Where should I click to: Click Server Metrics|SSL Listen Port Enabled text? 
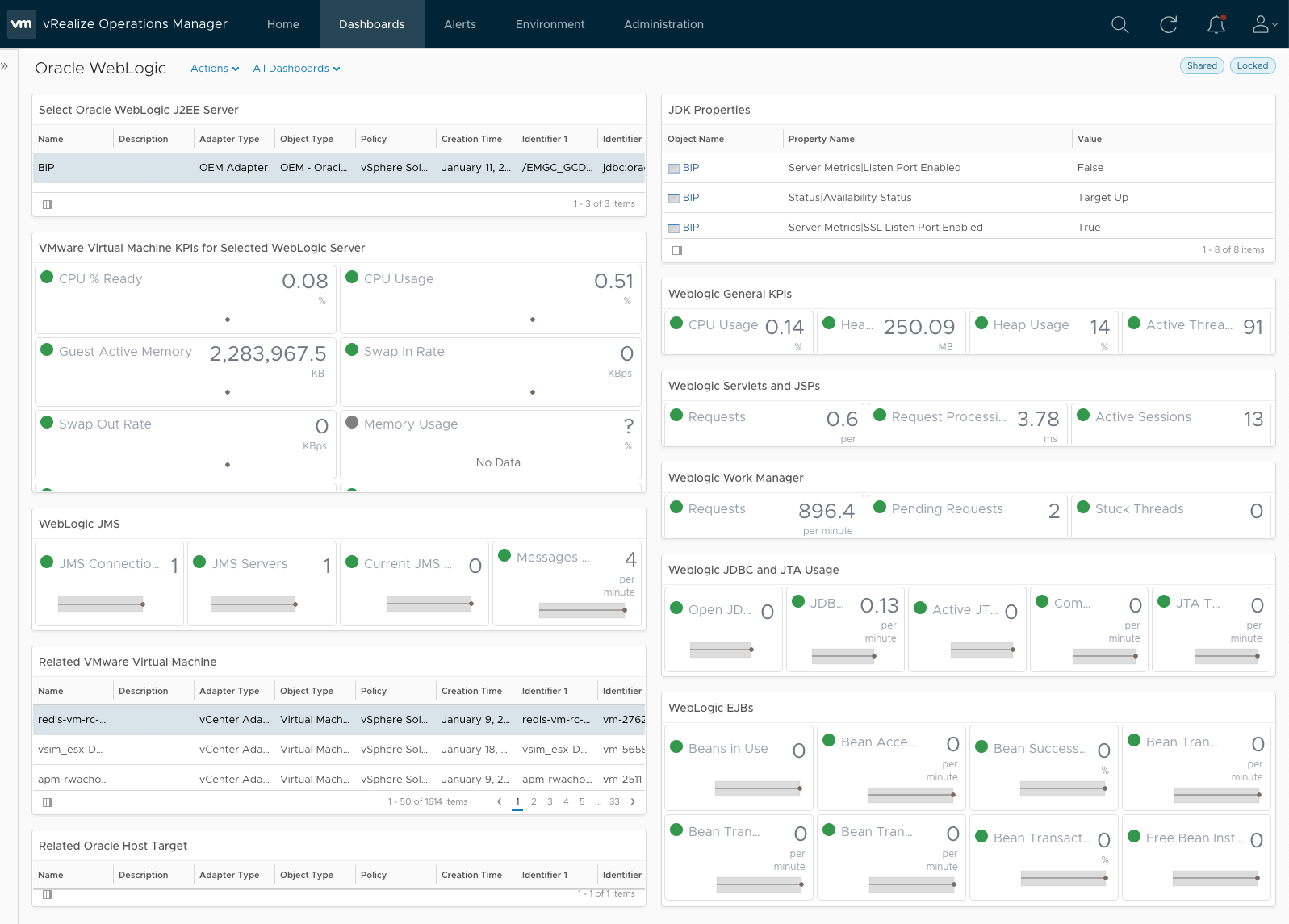(885, 228)
